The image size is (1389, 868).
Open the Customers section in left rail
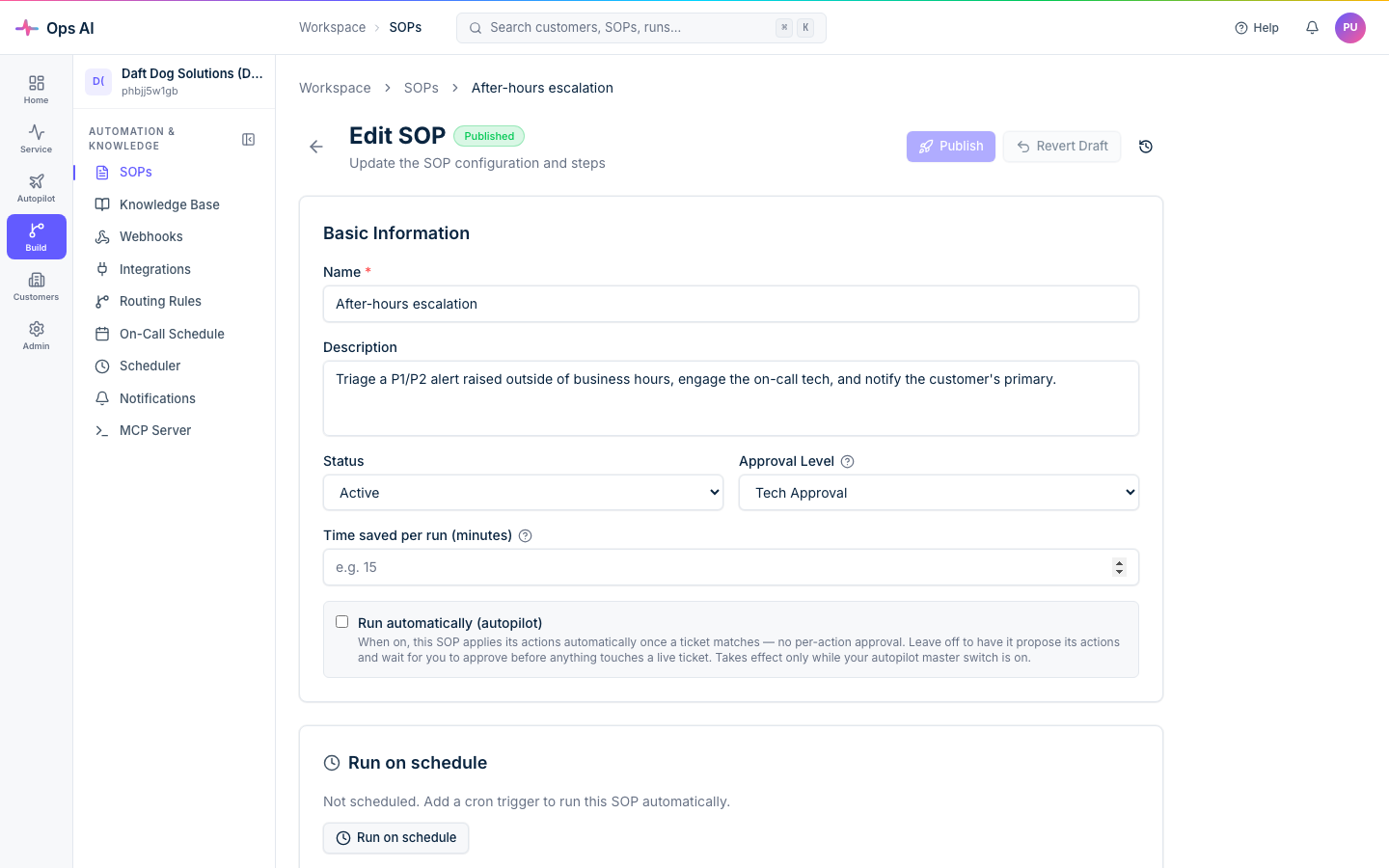(x=36, y=286)
